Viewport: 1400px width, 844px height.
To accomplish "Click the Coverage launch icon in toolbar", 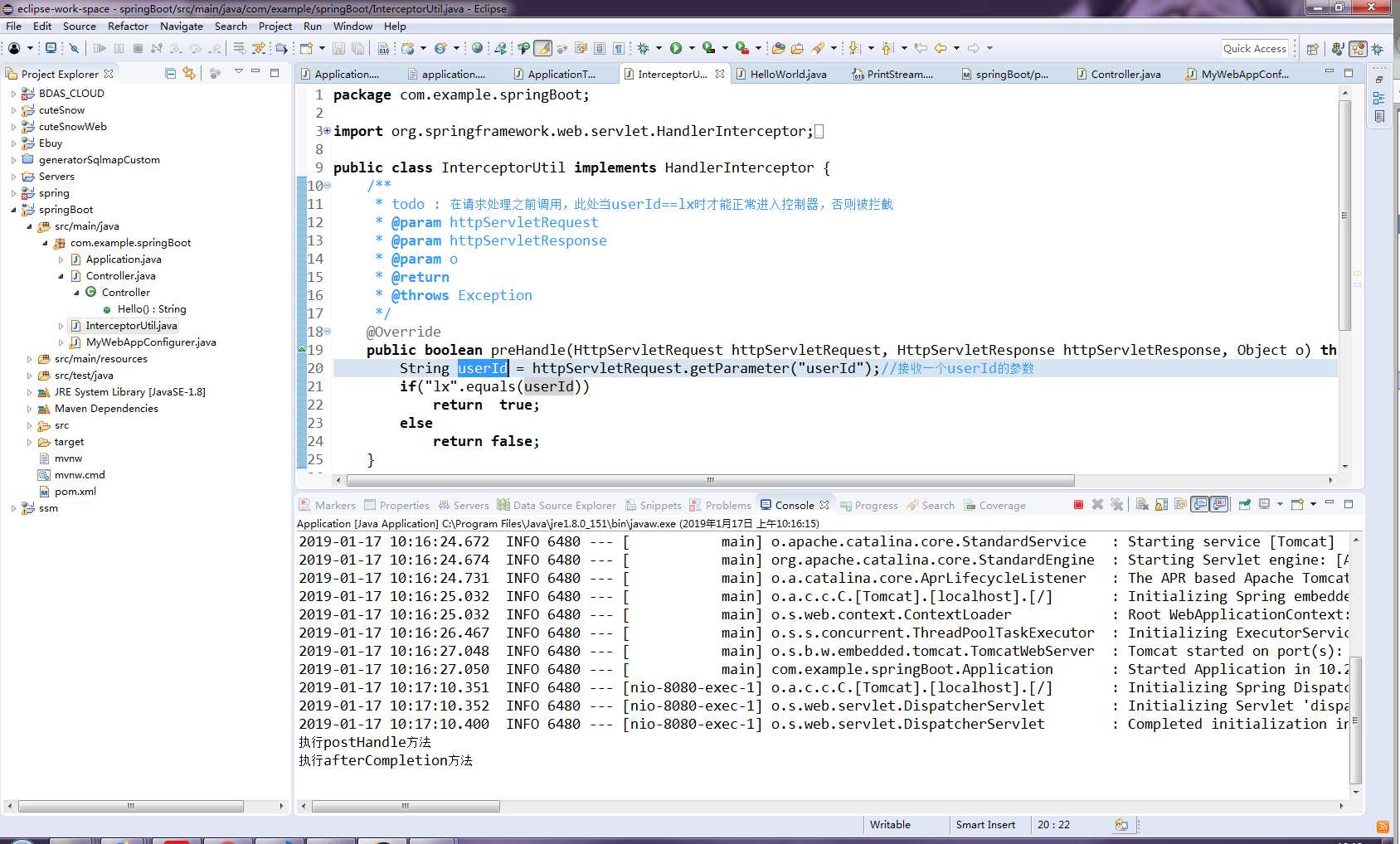I will pos(708,48).
